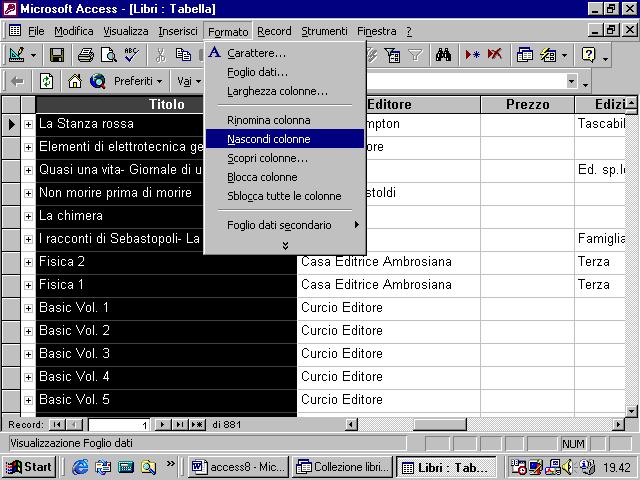Click the horizontal scrollbar thumb
The width and height of the screenshot is (640, 480).
[440, 424]
